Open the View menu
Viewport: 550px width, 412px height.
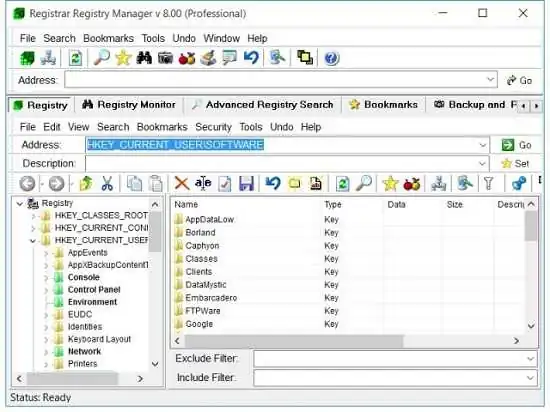click(79, 127)
